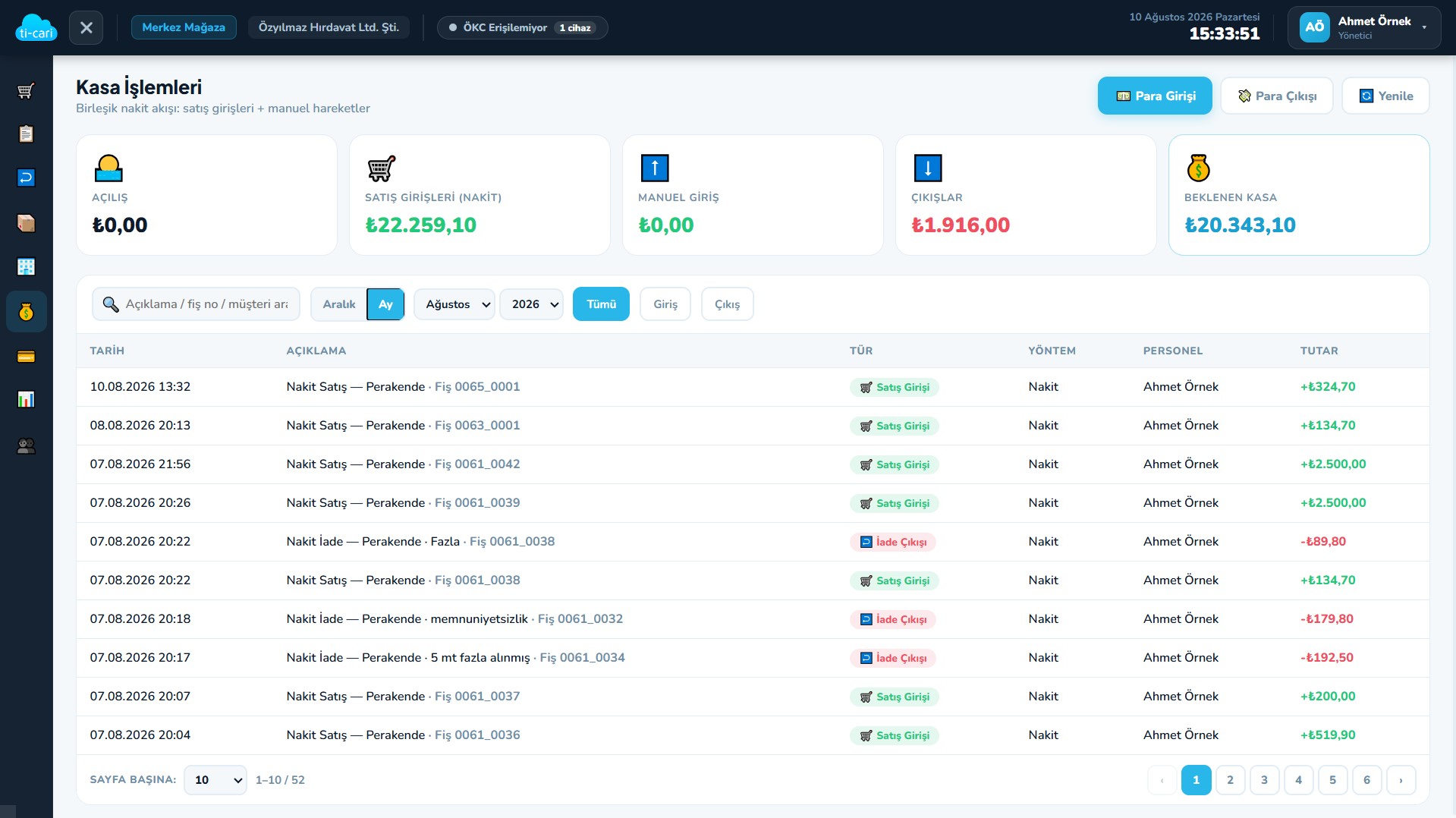This screenshot has width=1456, height=818.
Task: Click the Para Çıkışı button
Action: (1277, 96)
